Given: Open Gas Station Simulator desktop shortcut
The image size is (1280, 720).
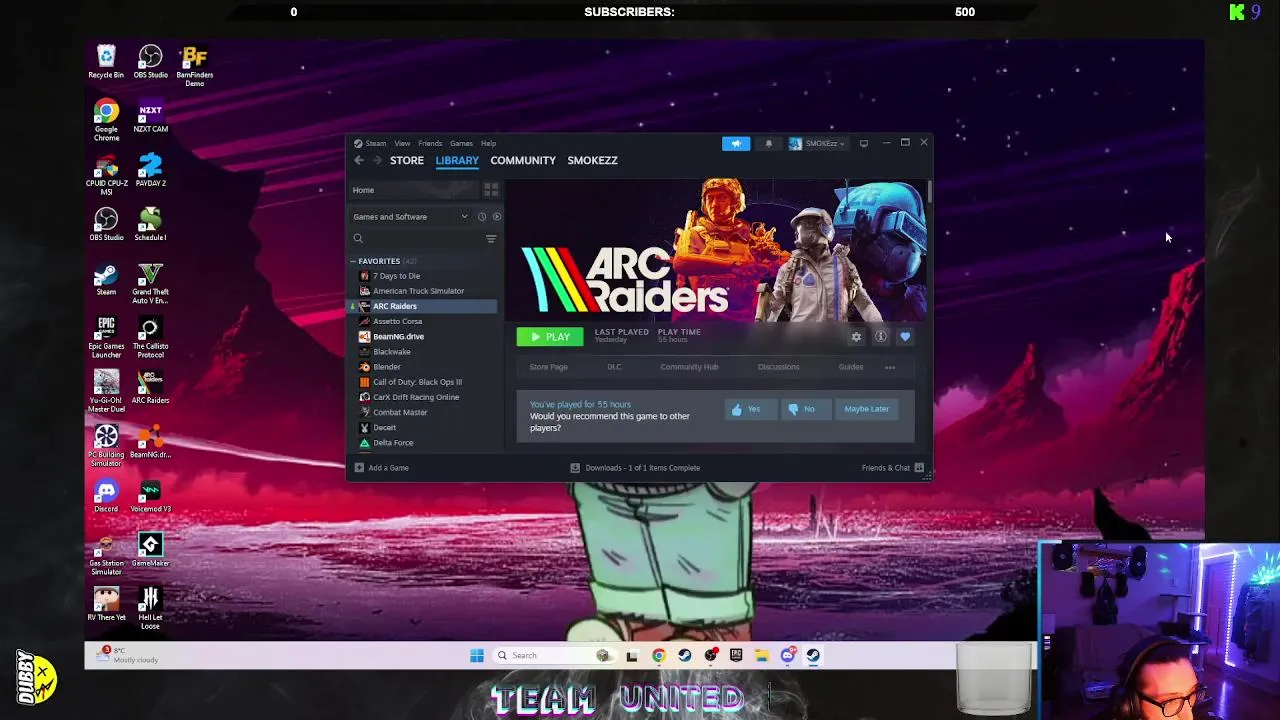Looking at the screenshot, I should 106,554.
